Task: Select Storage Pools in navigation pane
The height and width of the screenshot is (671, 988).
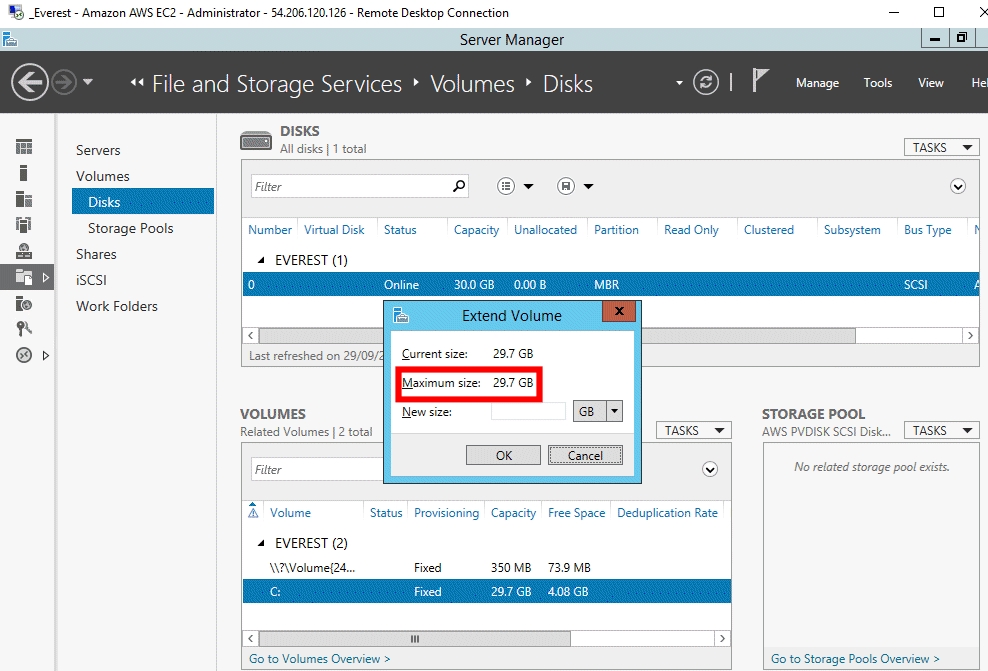Action: pos(130,228)
